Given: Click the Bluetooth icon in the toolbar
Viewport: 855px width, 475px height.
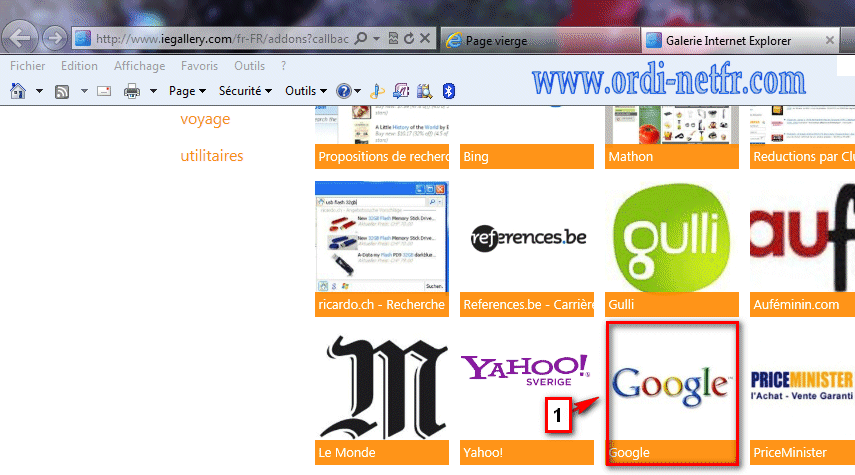Looking at the screenshot, I should coord(448,91).
